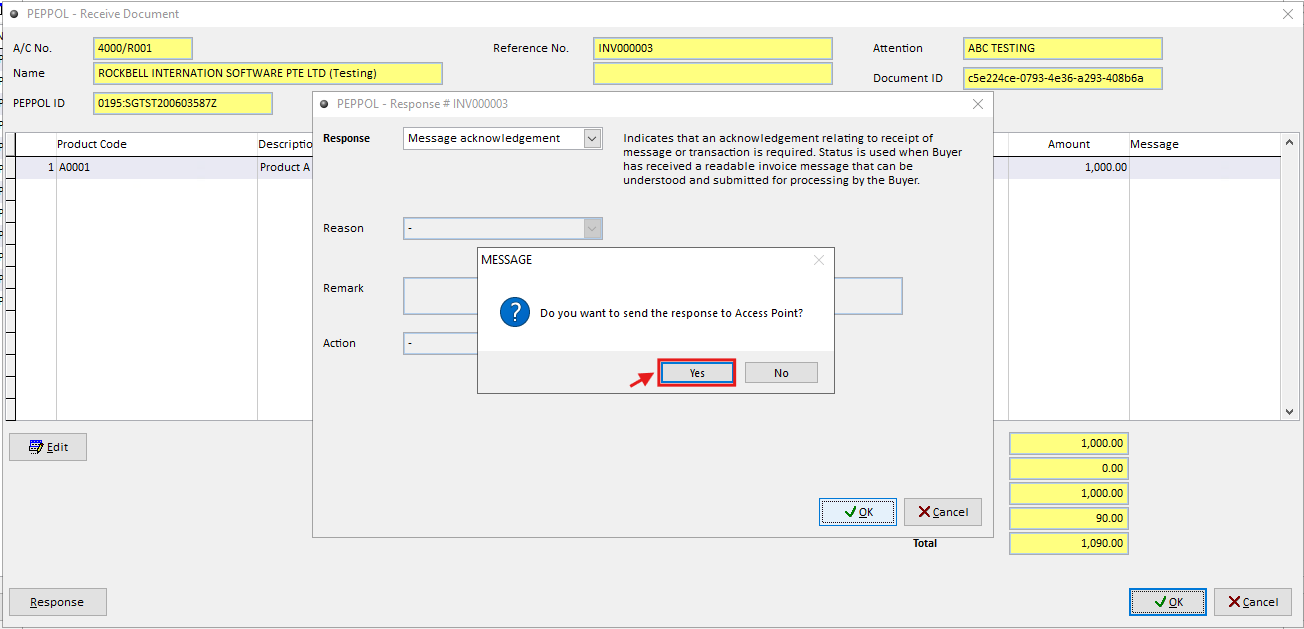Click the Amount column header
The image size is (1304, 629).
pos(1069,144)
